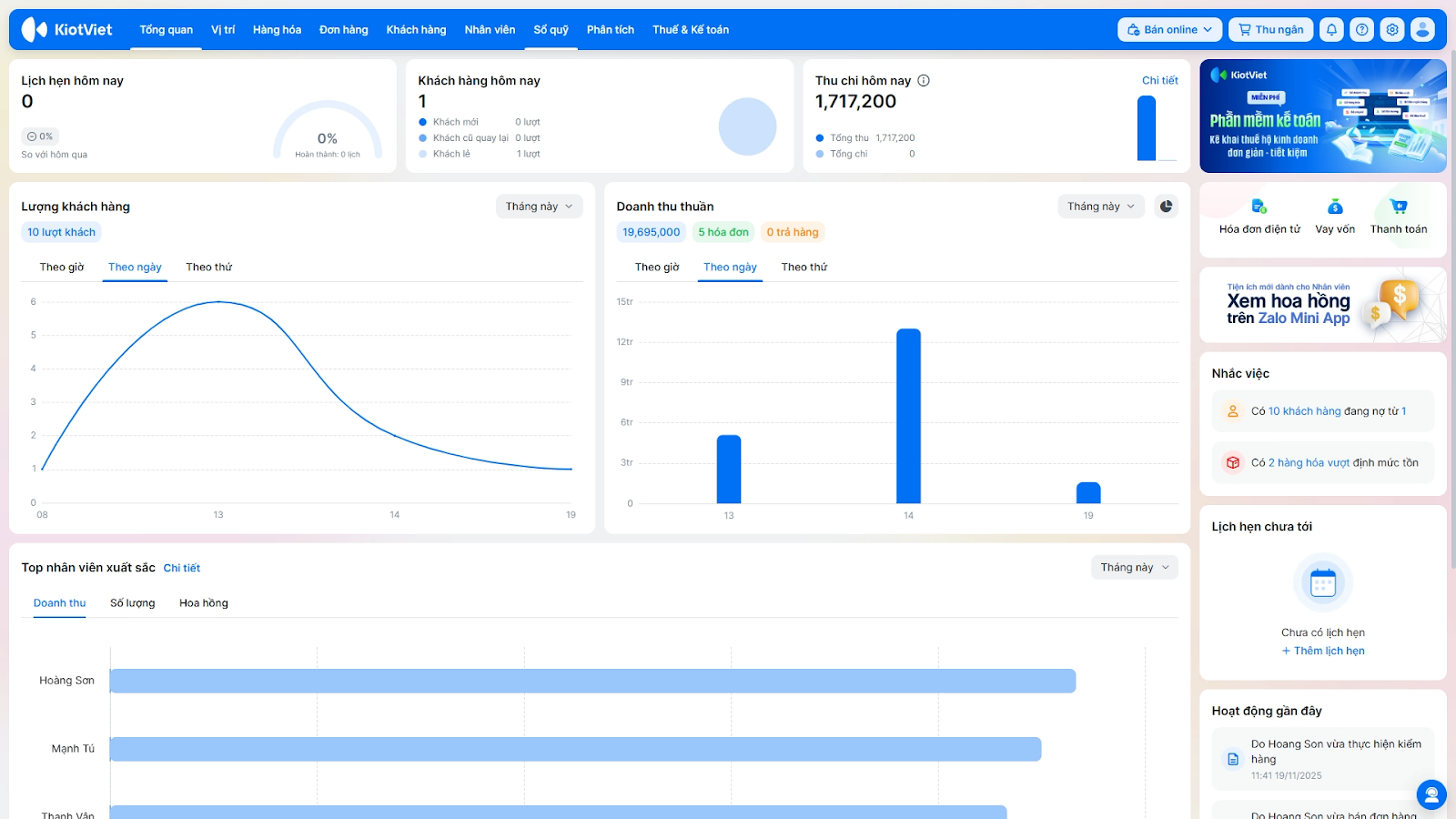Open the Hàng hóa menu

point(277,30)
